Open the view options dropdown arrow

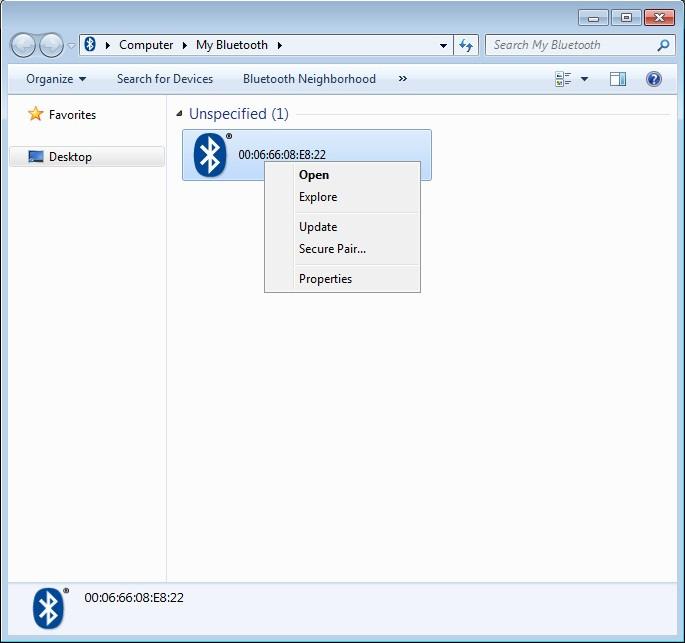point(585,79)
